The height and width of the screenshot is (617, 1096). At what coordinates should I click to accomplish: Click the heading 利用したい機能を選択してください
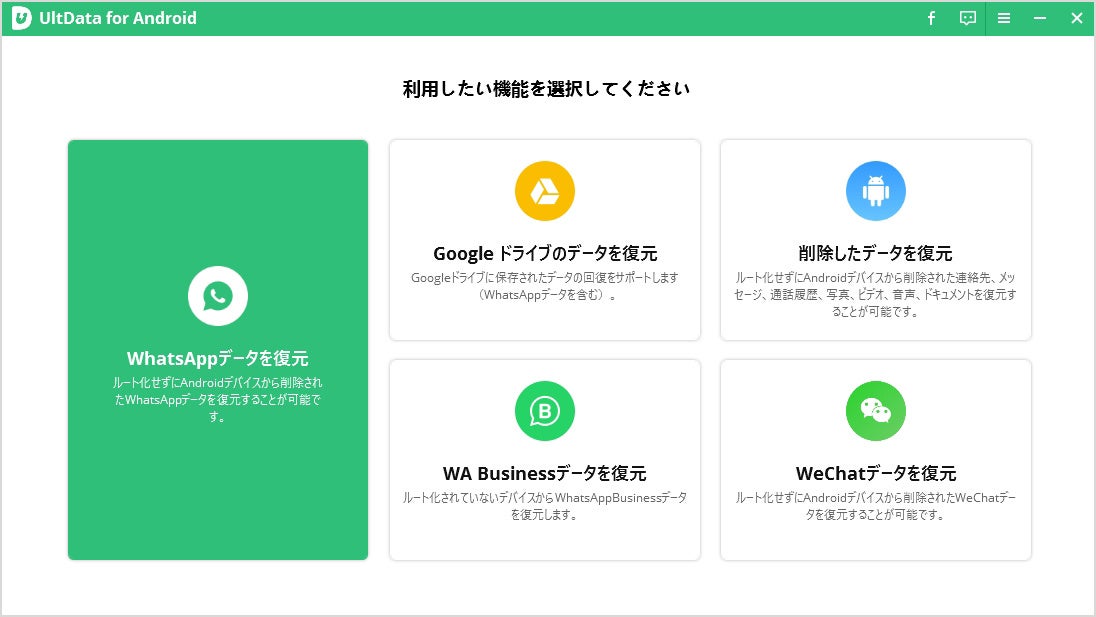coord(548,88)
